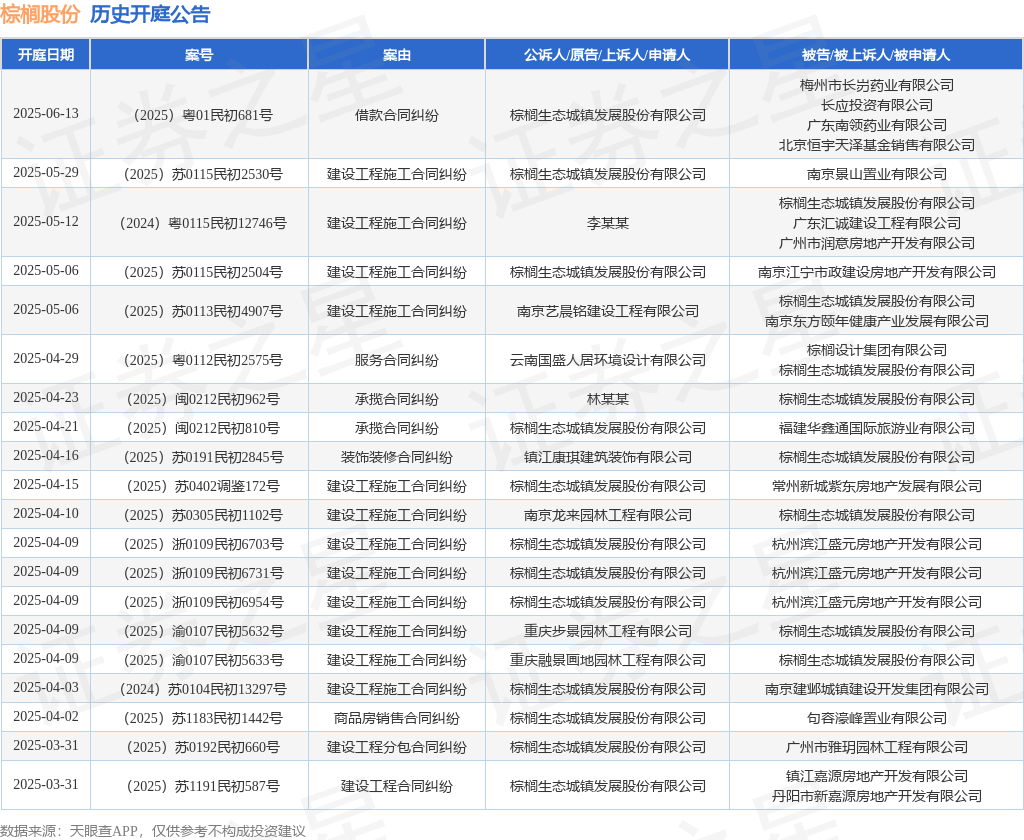
Task: Click date cell 2025-05-12
Action: [46, 221]
